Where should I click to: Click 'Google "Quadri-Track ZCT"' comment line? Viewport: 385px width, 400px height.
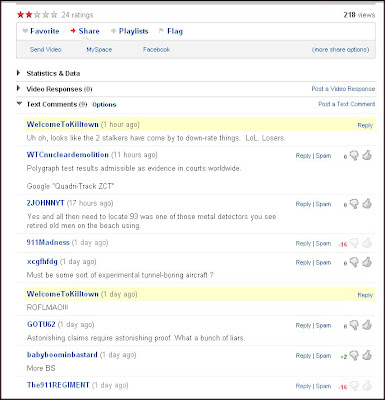click(x=70, y=186)
